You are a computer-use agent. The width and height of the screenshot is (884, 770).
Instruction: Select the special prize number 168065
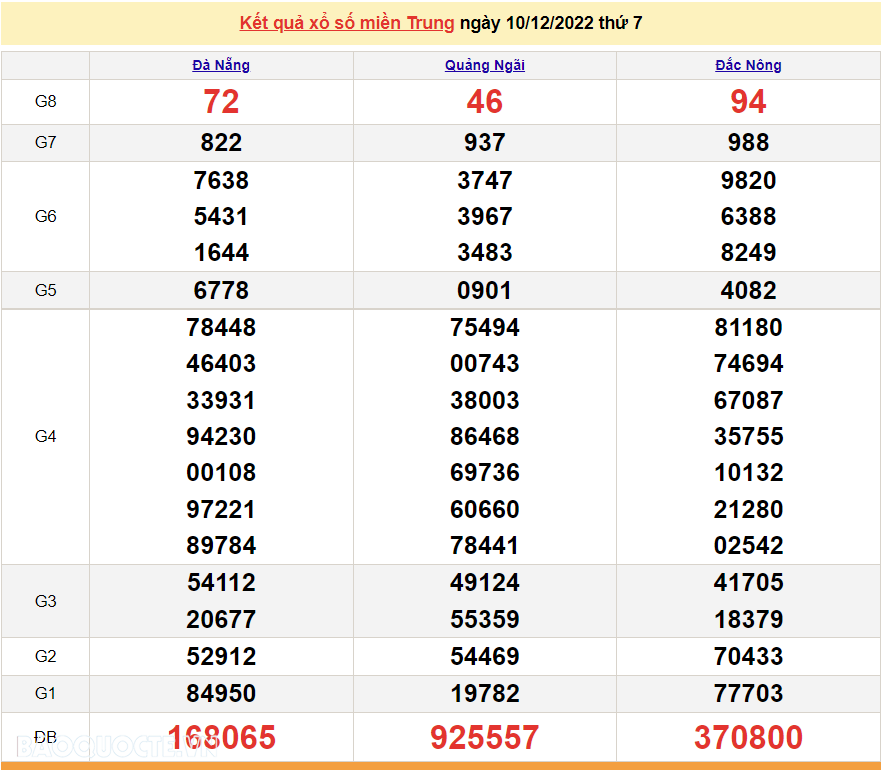coord(221,738)
